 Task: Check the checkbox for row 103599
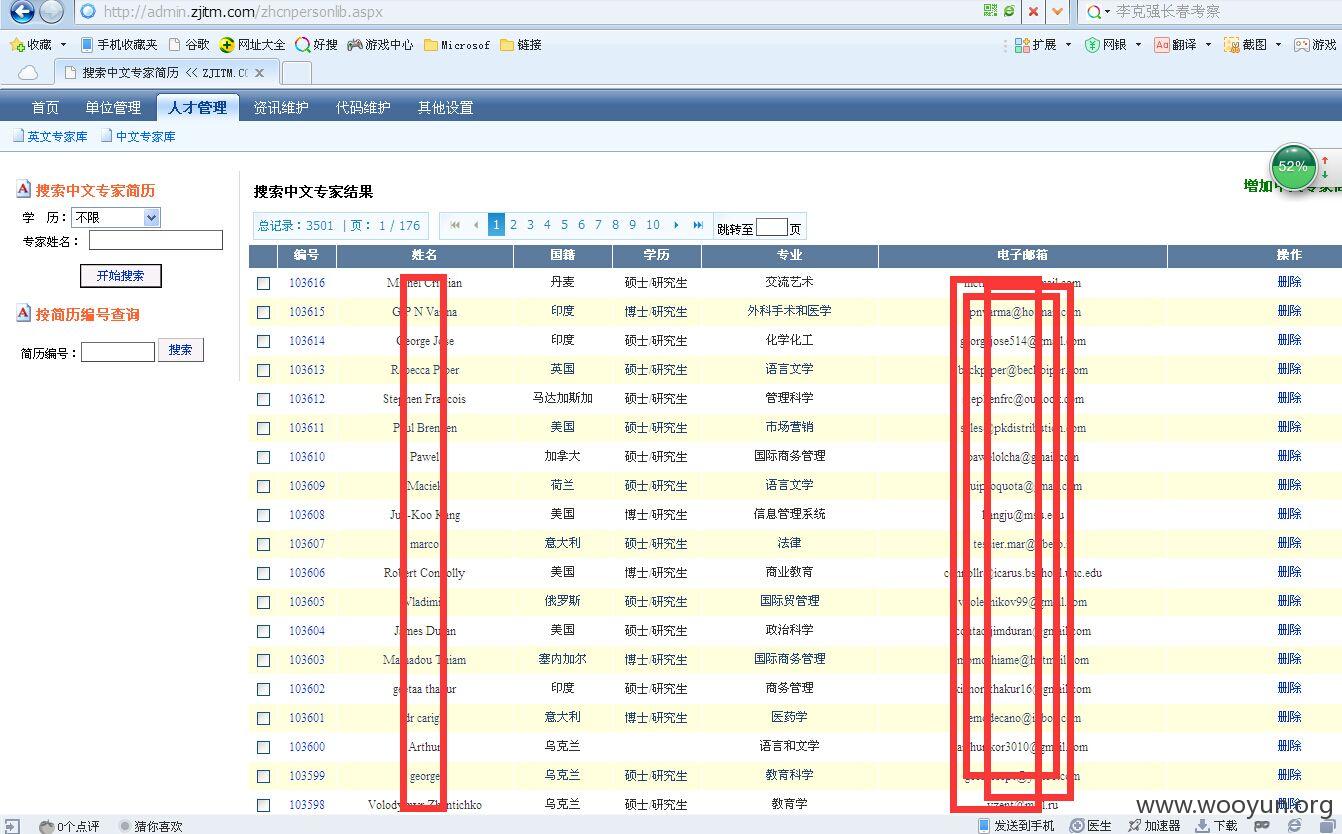(x=263, y=776)
